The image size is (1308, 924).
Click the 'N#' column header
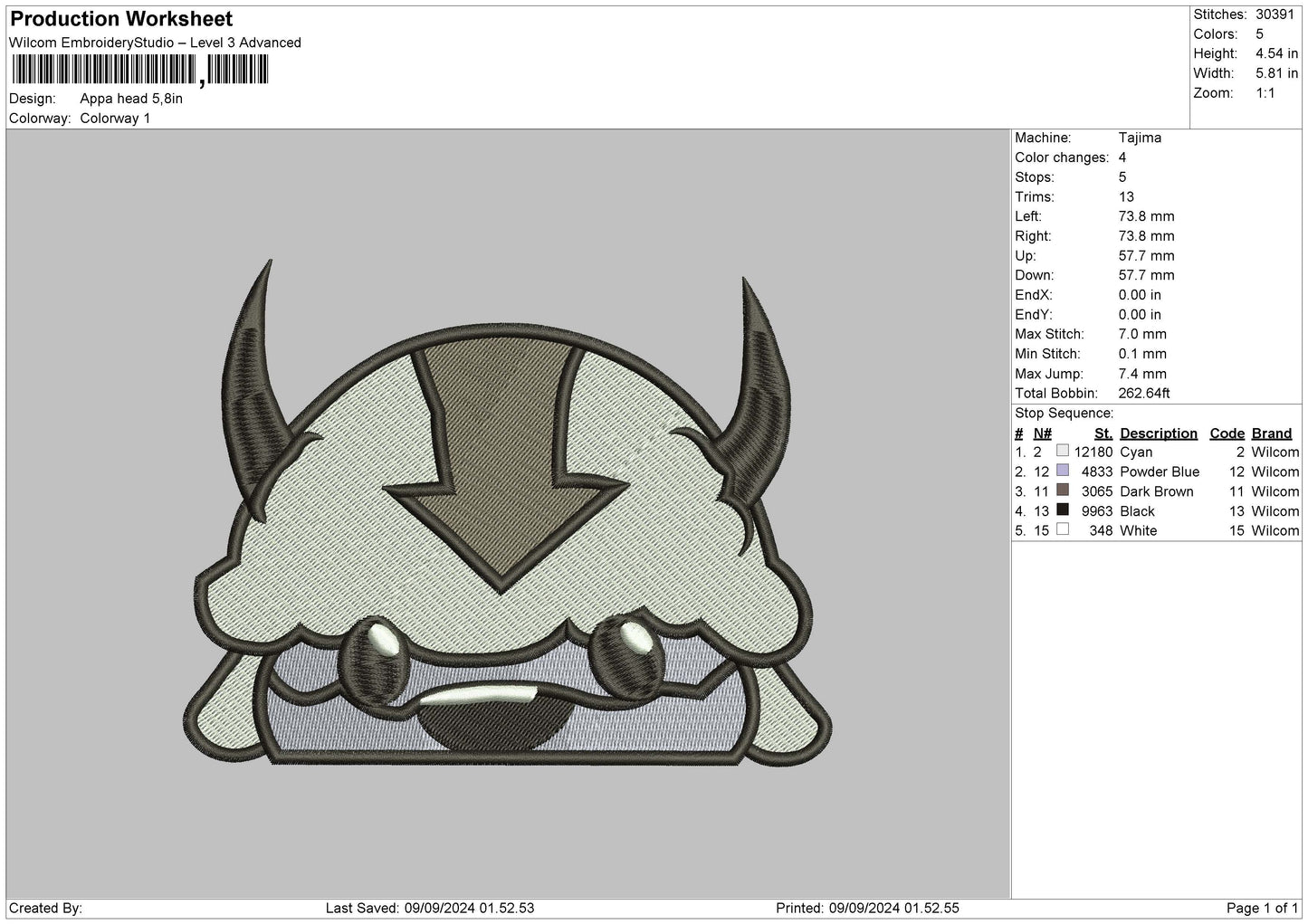[x=1043, y=433]
